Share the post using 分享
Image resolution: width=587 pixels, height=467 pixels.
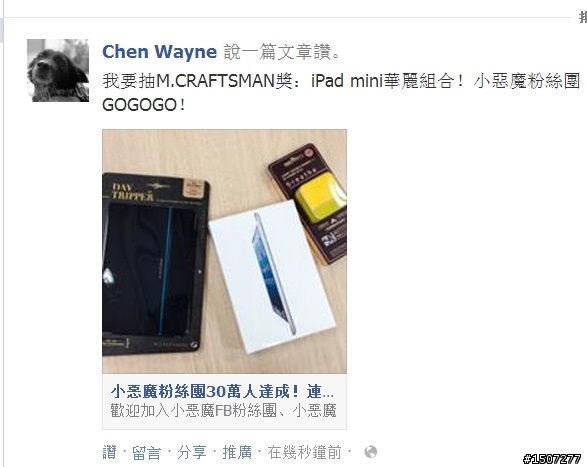[x=192, y=452]
